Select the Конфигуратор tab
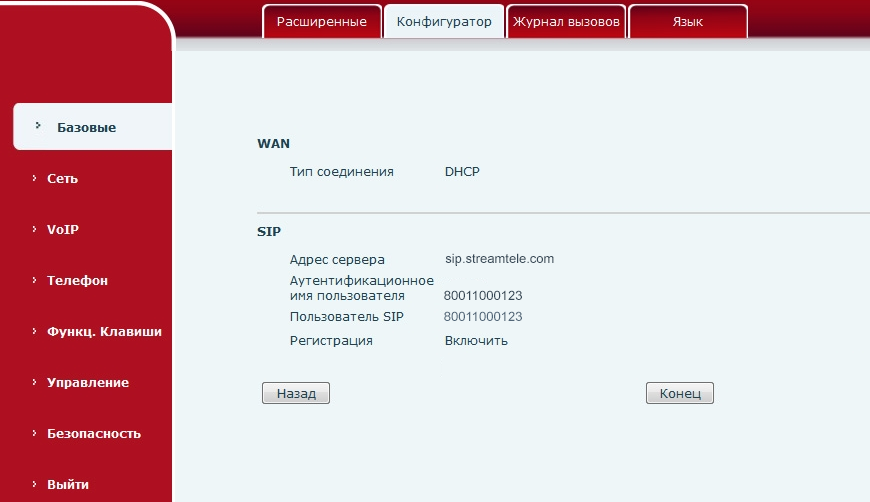Image resolution: width=870 pixels, height=502 pixels. pyautogui.click(x=444, y=22)
